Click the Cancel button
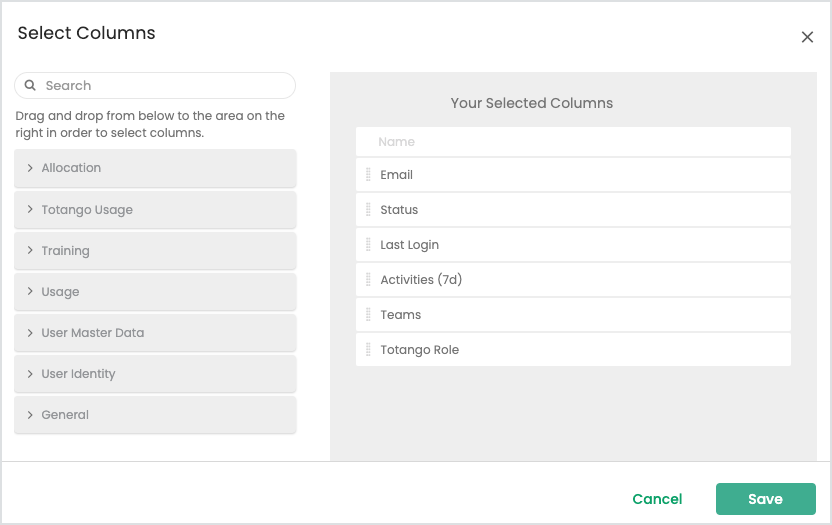Image resolution: width=832 pixels, height=525 pixels. pos(657,499)
